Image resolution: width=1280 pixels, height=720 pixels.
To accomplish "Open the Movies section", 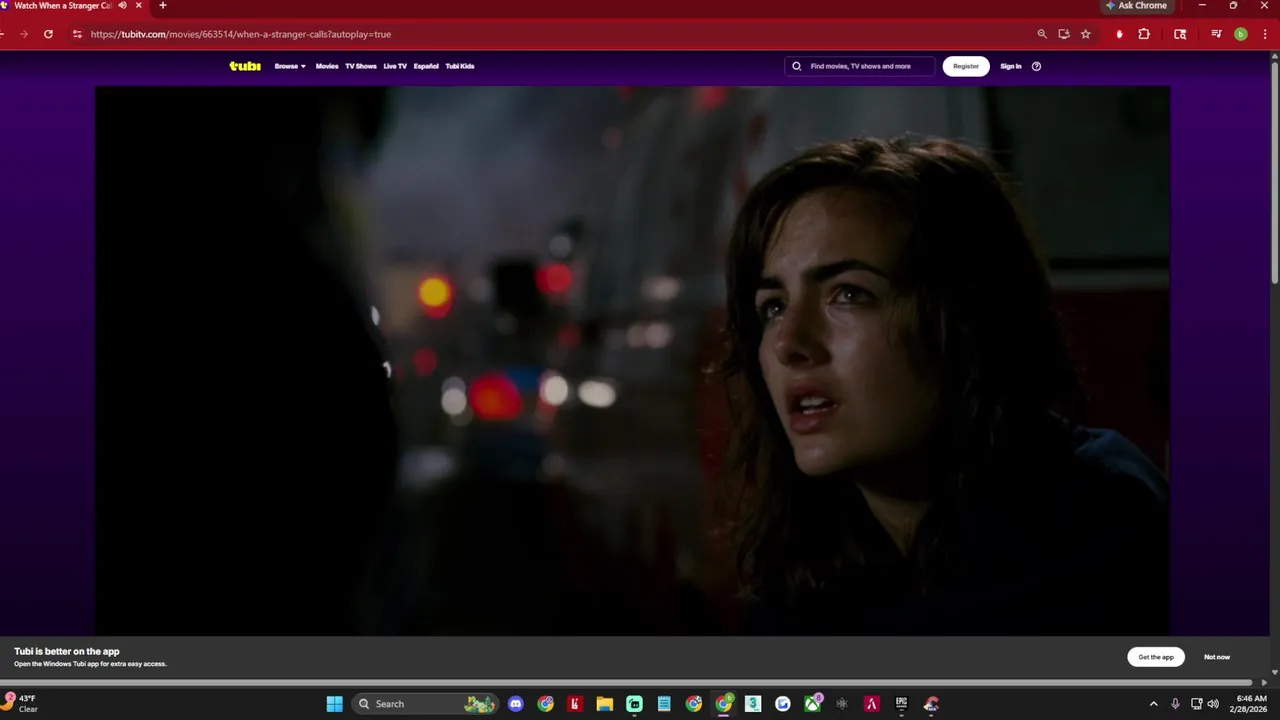I will point(327,66).
